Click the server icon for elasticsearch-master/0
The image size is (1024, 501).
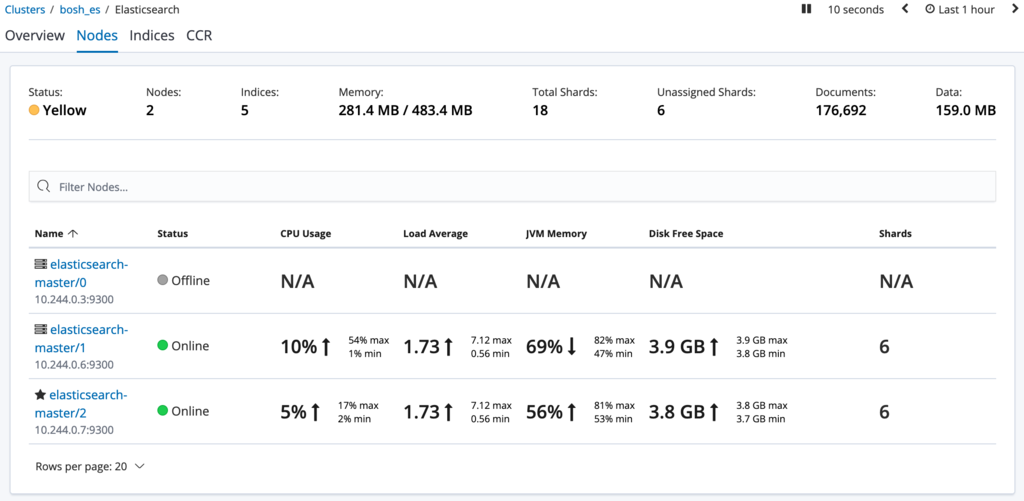point(40,264)
